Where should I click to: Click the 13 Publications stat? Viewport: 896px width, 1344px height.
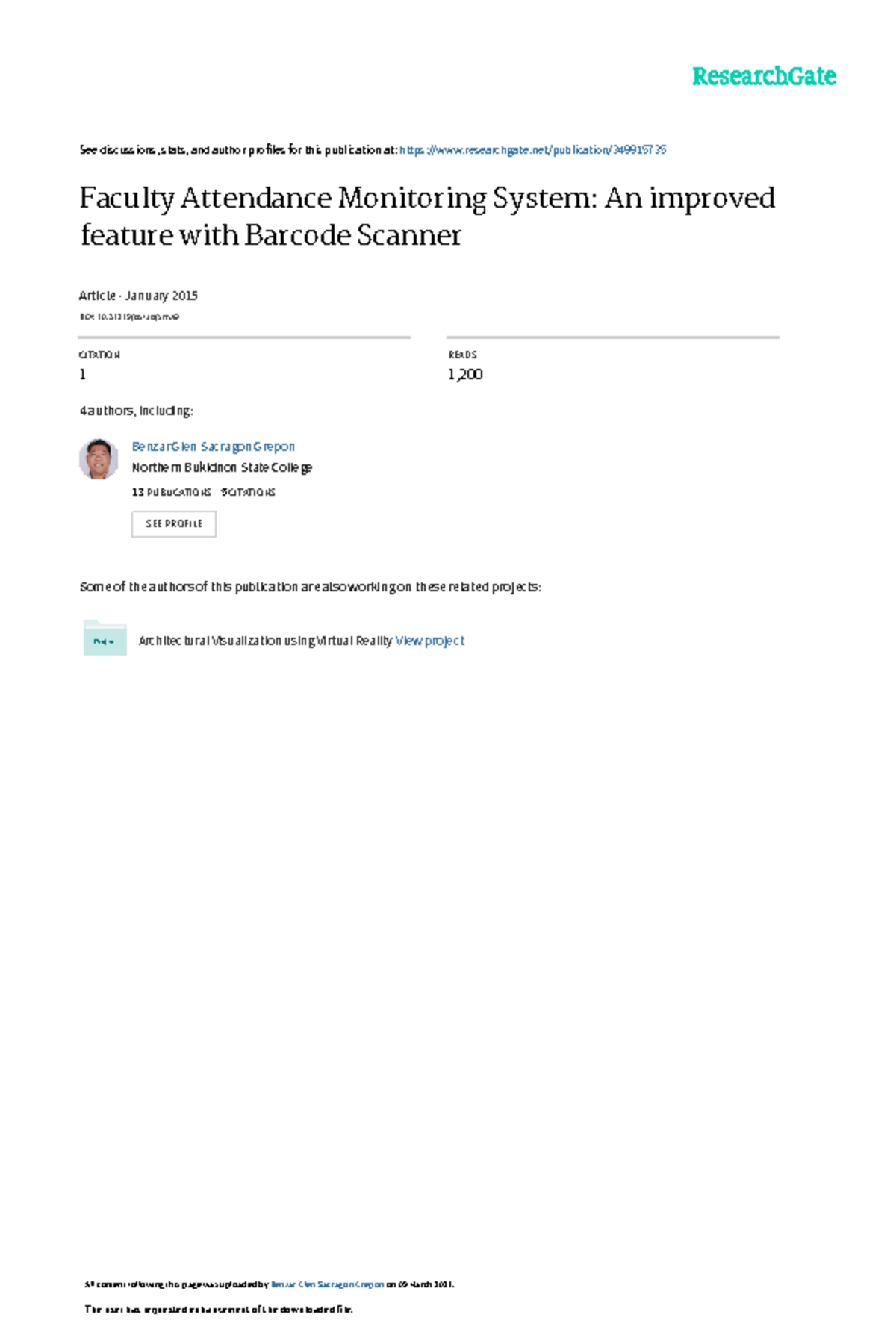coord(171,492)
